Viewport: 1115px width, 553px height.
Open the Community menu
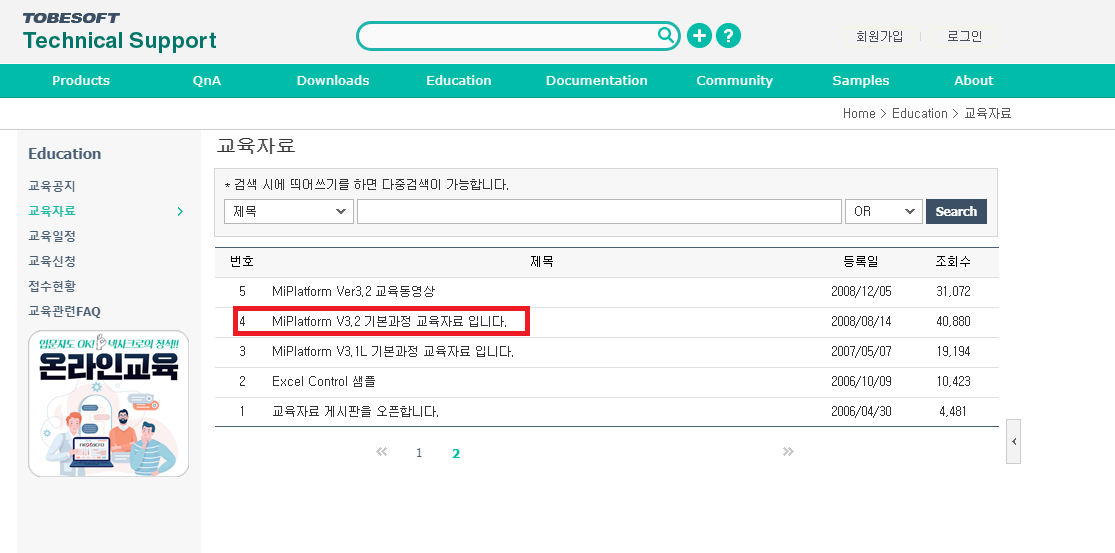click(735, 80)
